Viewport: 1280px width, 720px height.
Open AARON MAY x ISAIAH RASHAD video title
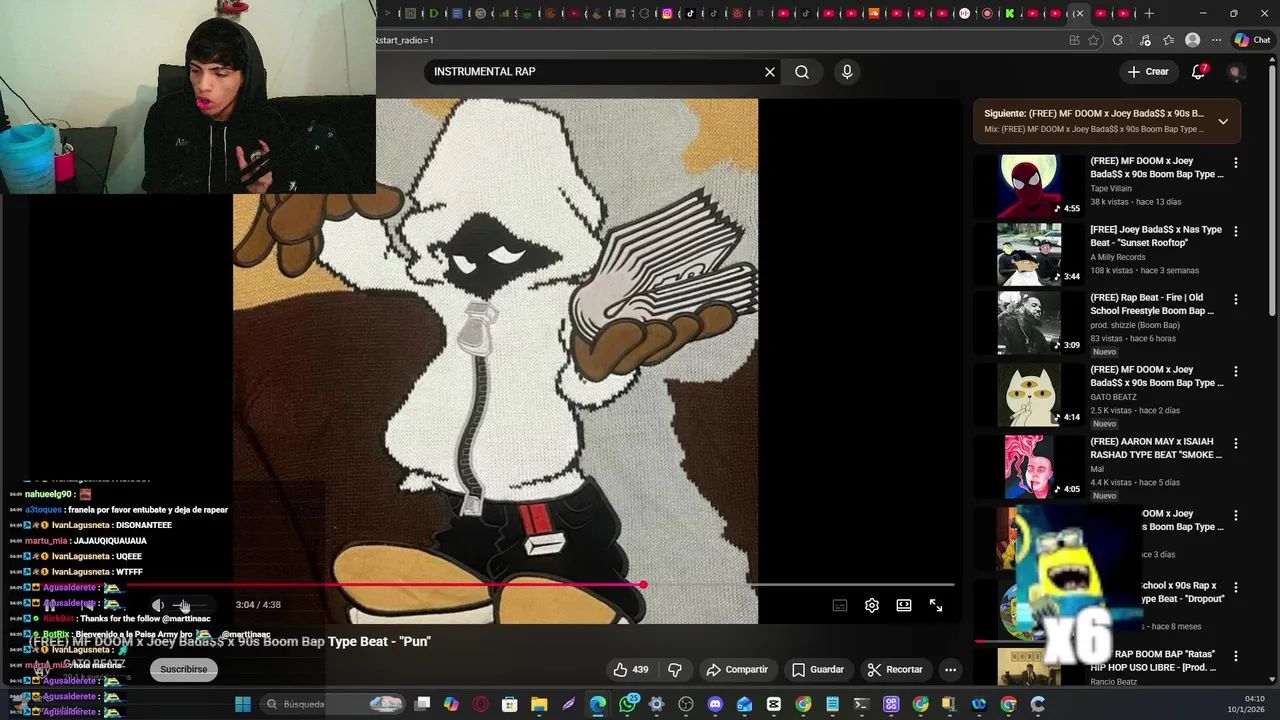[x=1156, y=448]
